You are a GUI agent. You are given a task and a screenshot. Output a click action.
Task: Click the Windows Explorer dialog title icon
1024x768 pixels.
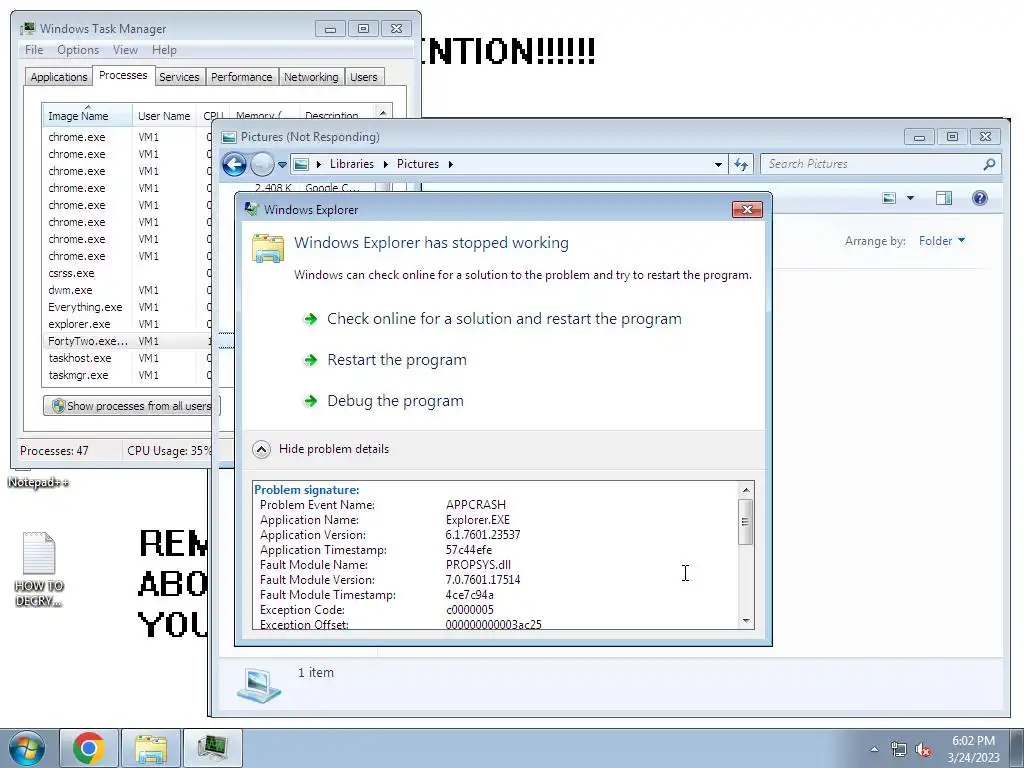(x=251, y=209)
